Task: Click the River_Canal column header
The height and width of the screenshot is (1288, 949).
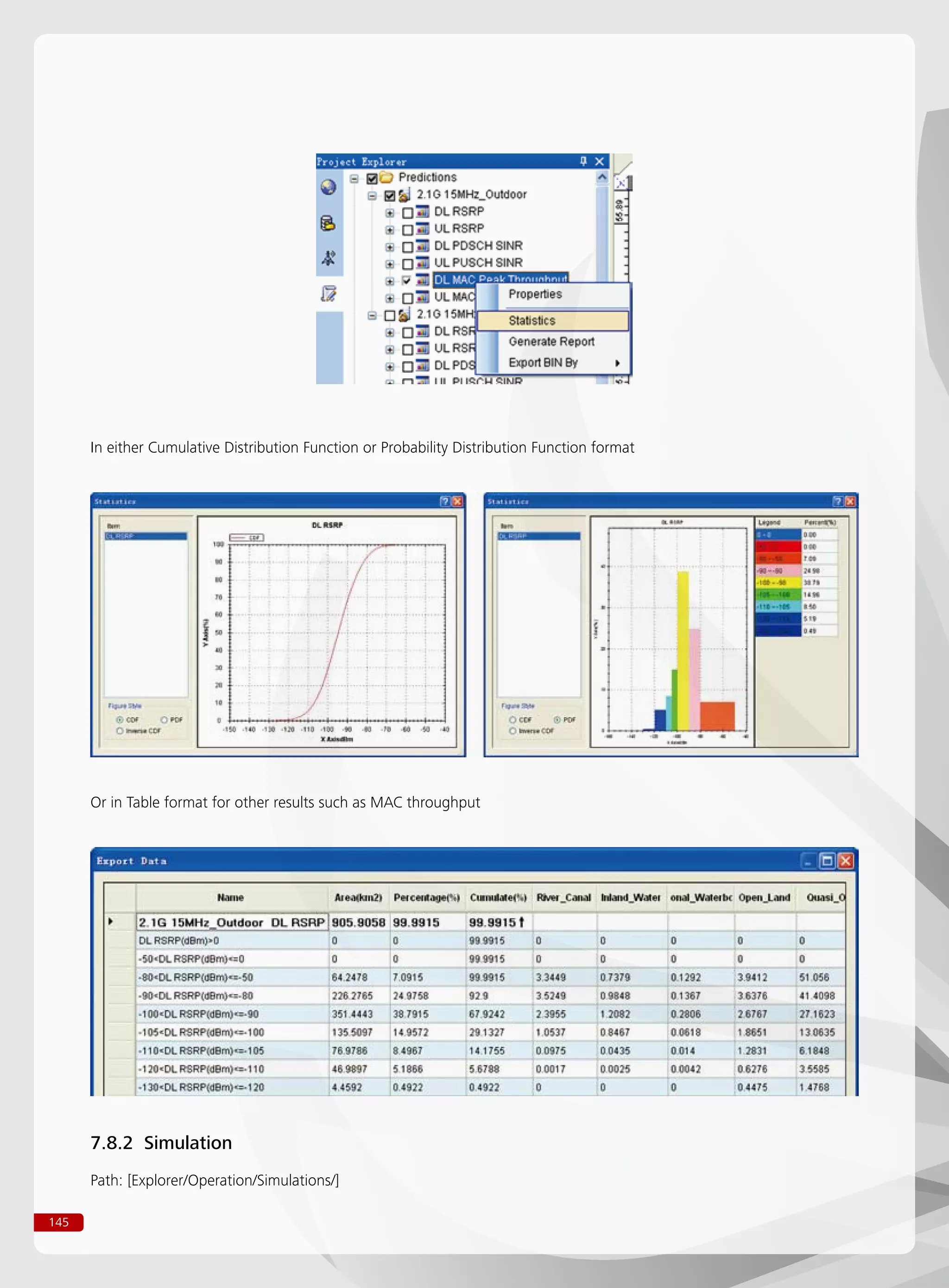Action: pos(564,897)
